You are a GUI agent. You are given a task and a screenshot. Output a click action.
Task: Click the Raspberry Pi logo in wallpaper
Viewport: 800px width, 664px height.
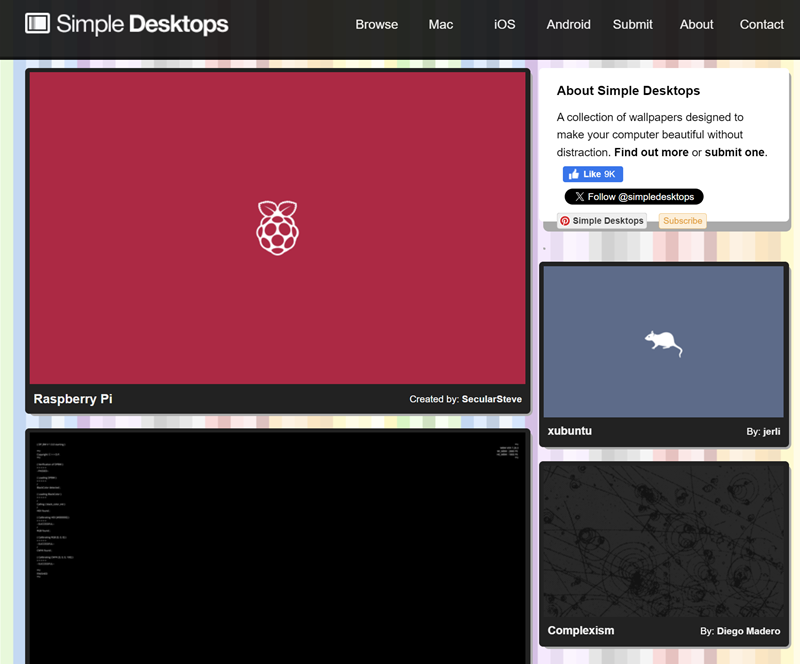pos(277,227)
